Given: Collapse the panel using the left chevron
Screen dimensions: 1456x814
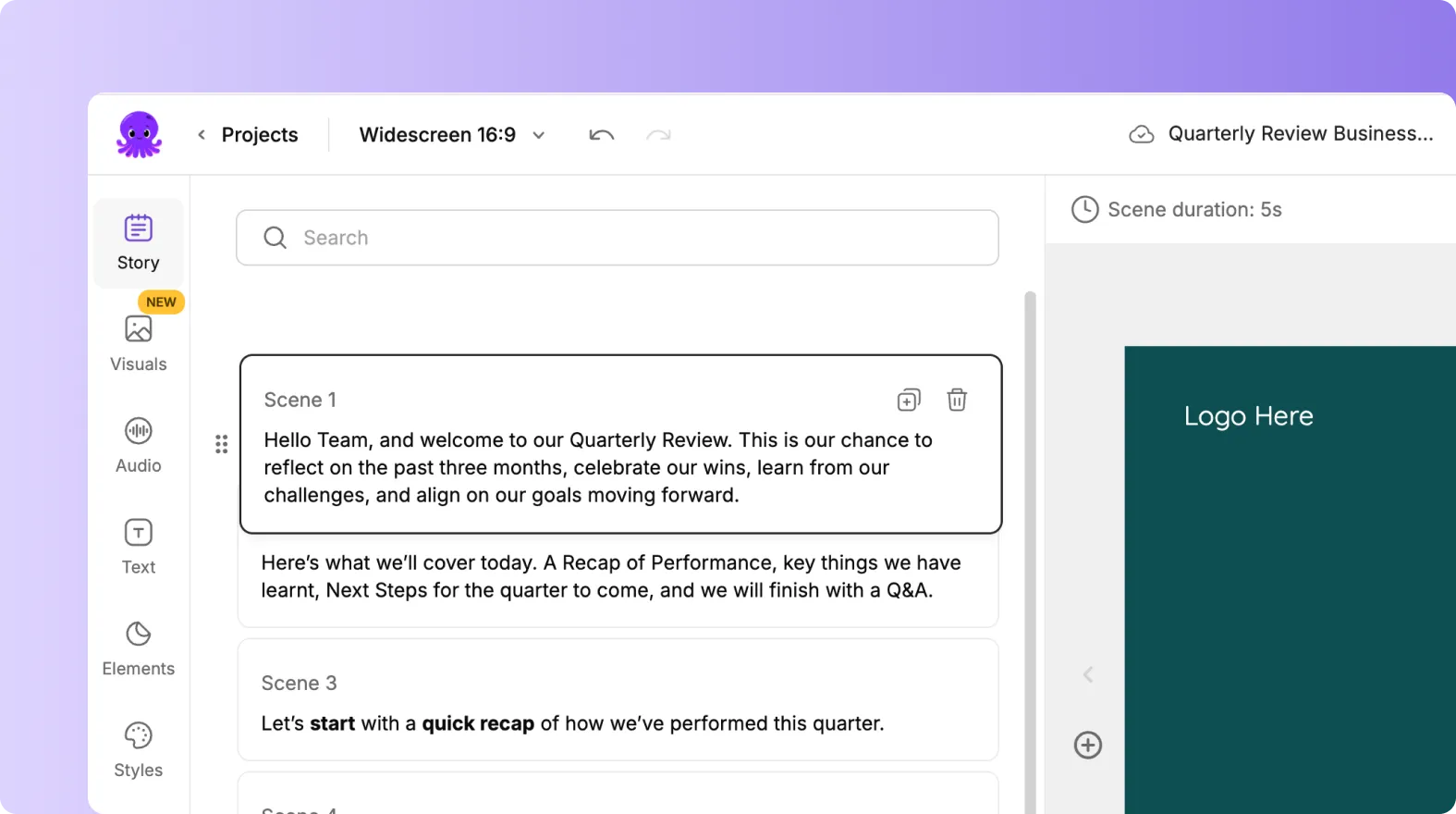Looking at the screenshot, I should coord(1088,674).
